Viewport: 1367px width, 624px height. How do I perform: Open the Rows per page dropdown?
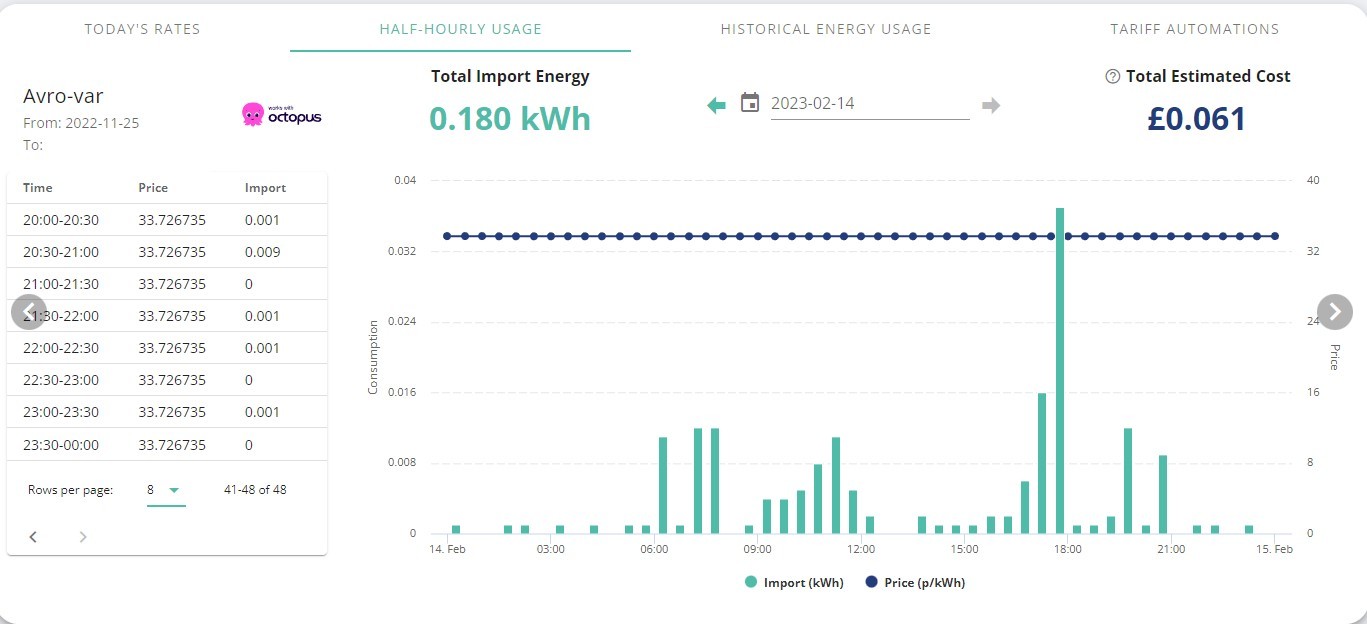click(166, 490)
